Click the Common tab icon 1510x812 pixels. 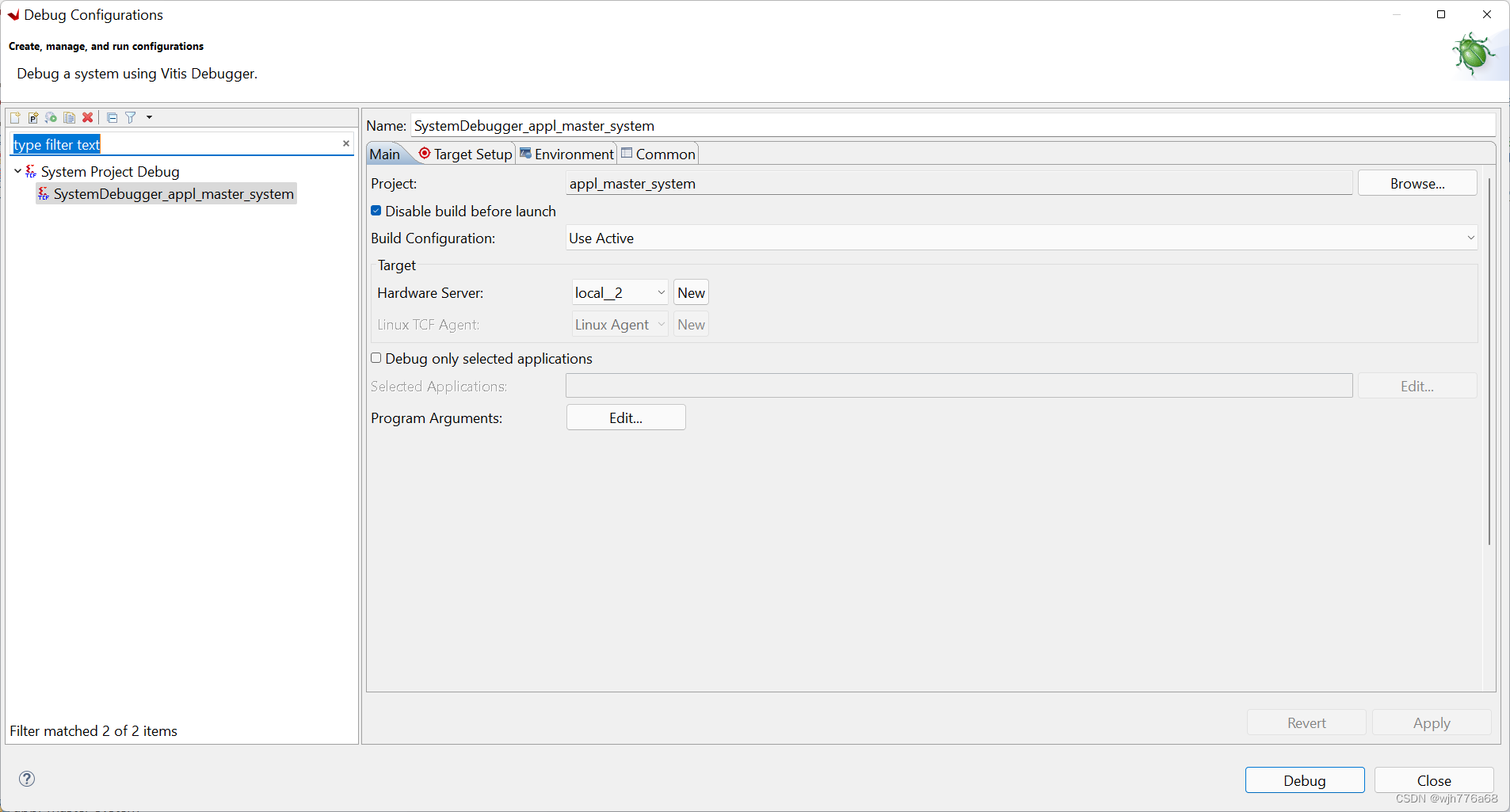627,153
